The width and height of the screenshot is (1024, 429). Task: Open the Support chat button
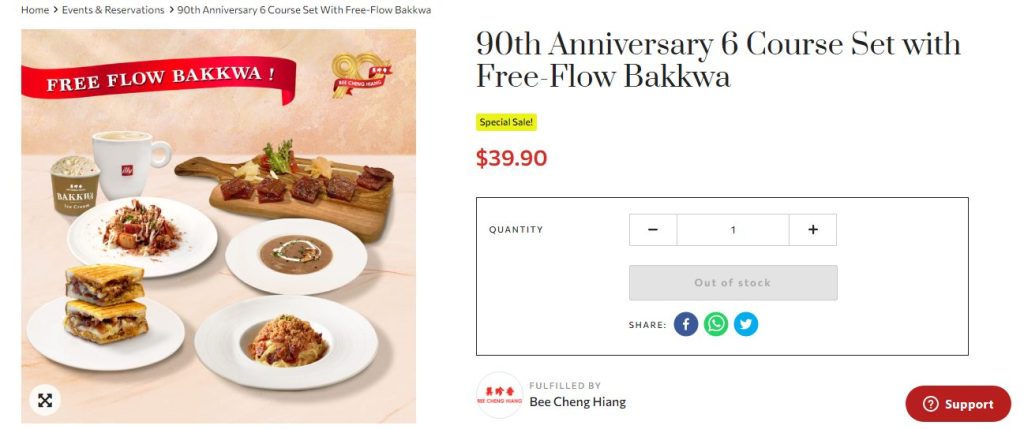958,404
